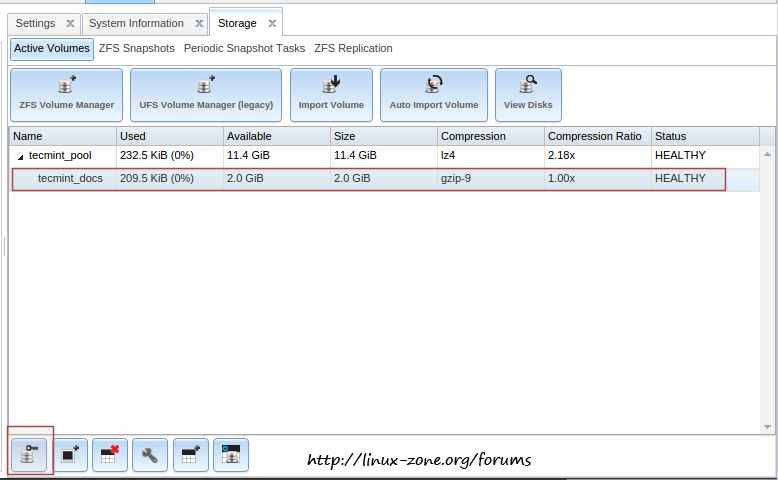
Task: Open UFS Volume Manager (legacy)
Action: (206, 95)
